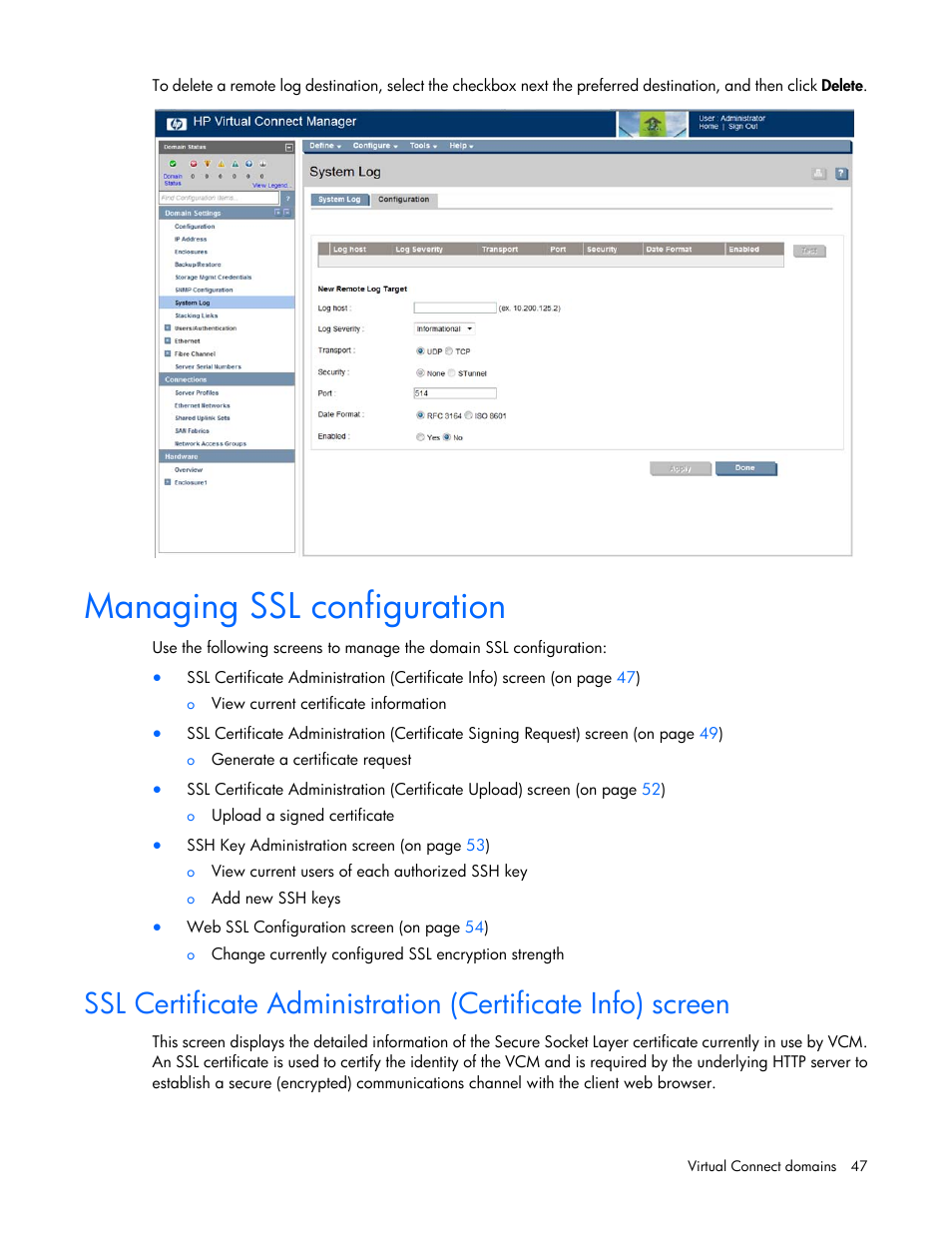The image size is (952, 1233).
Task: Click the landscape banner image in header
Action: click(x=653, y=124)
